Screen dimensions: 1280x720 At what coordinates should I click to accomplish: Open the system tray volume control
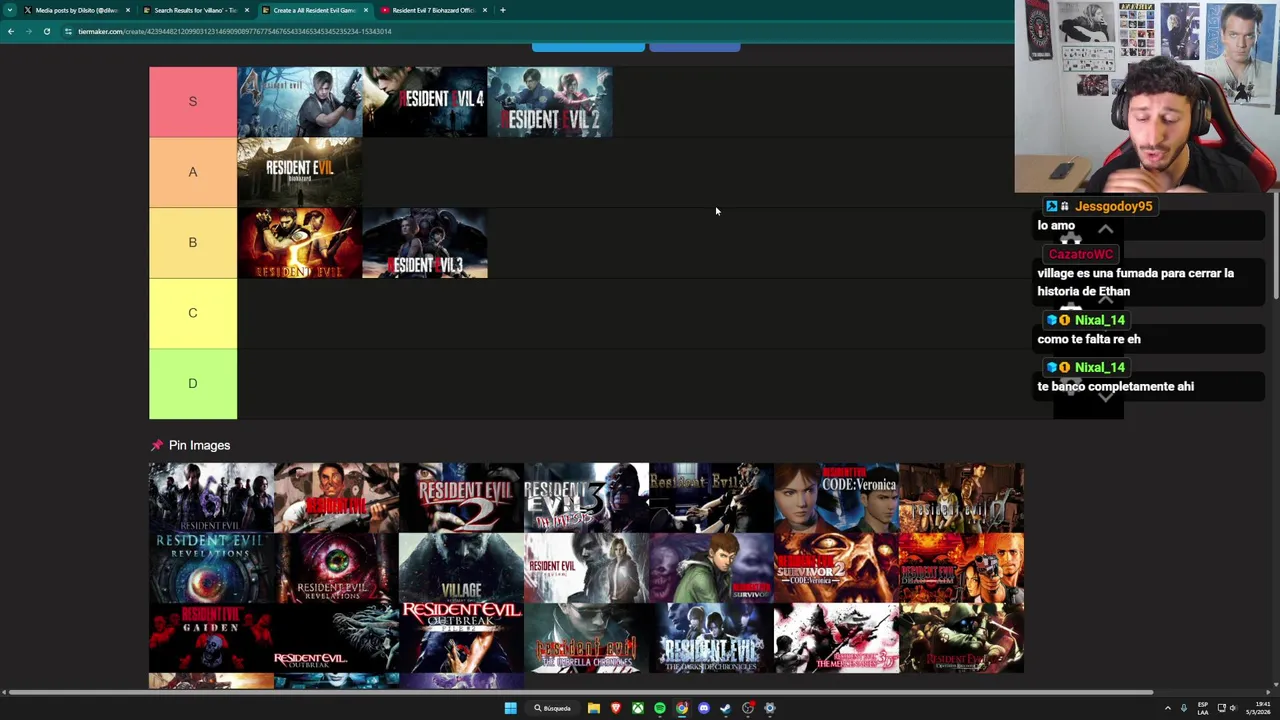click(1233, 708)
